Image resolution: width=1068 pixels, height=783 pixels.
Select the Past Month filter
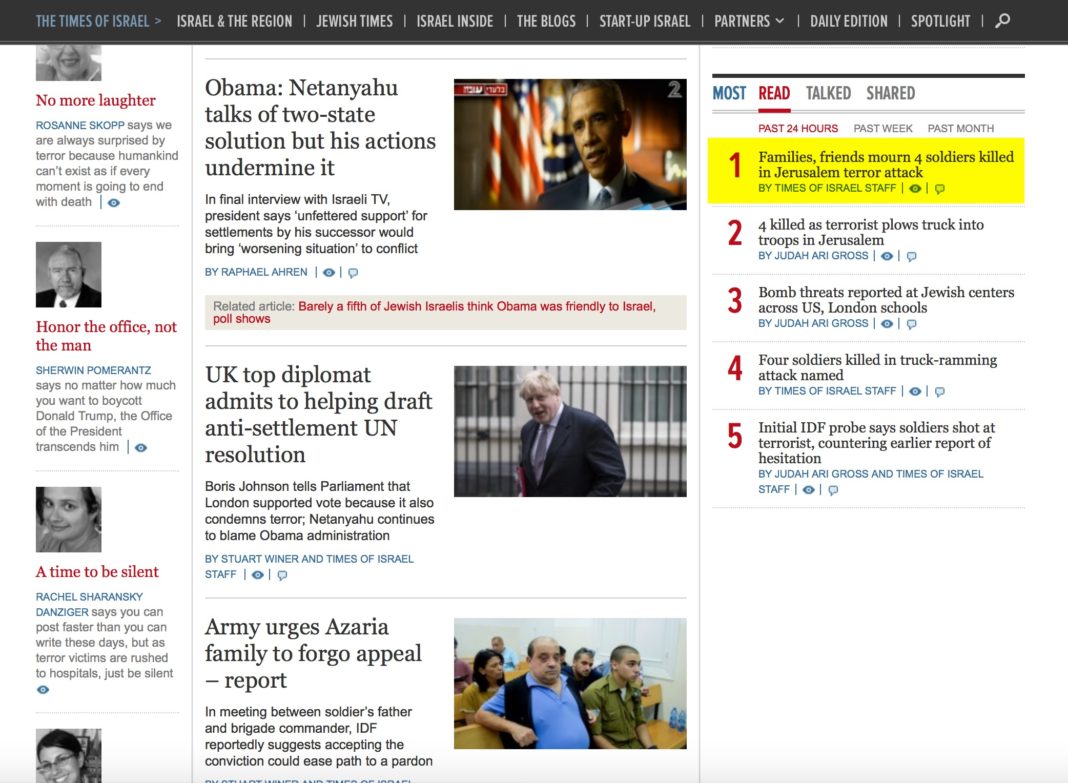[x=960, y=129]
